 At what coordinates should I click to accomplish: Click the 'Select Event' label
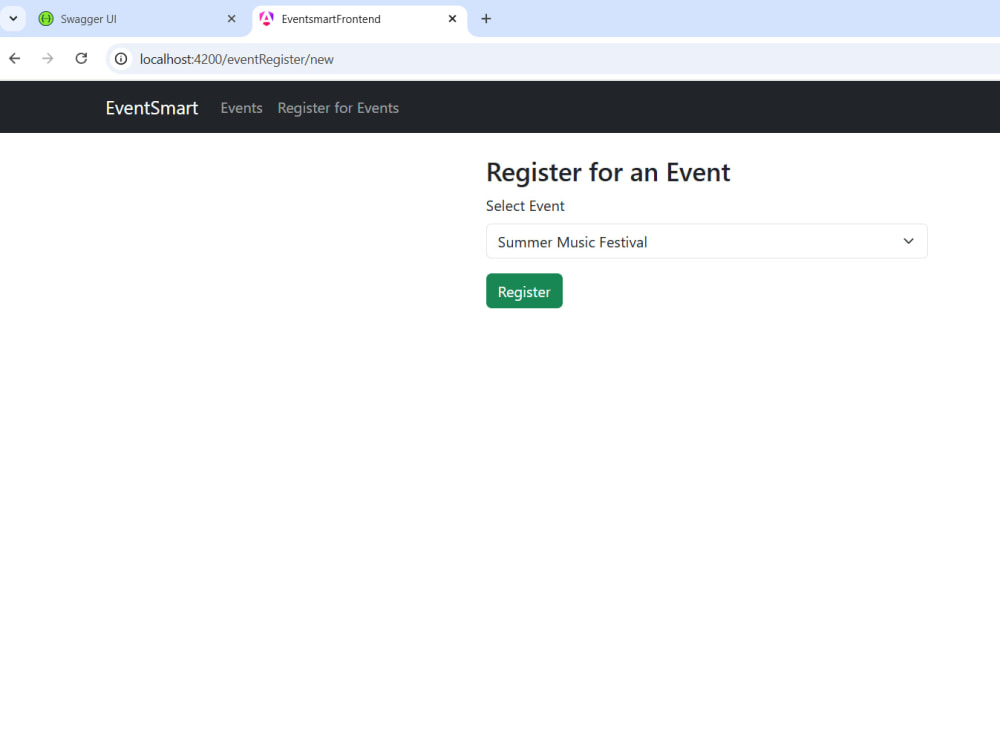(525, 206)
